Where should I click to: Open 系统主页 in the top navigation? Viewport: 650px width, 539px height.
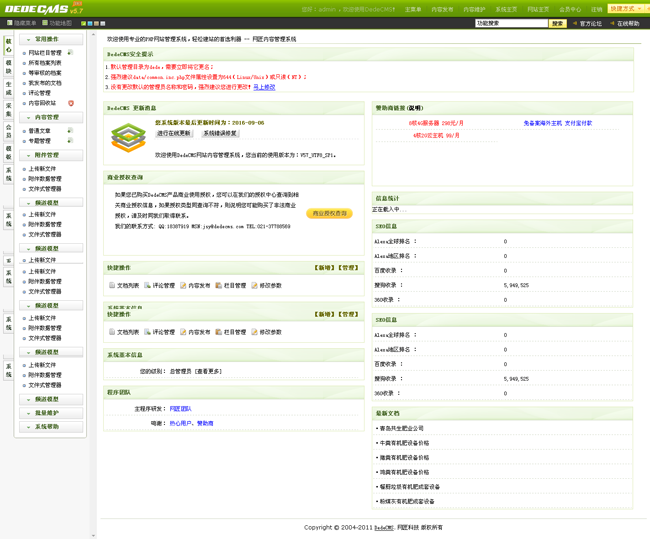506,9
